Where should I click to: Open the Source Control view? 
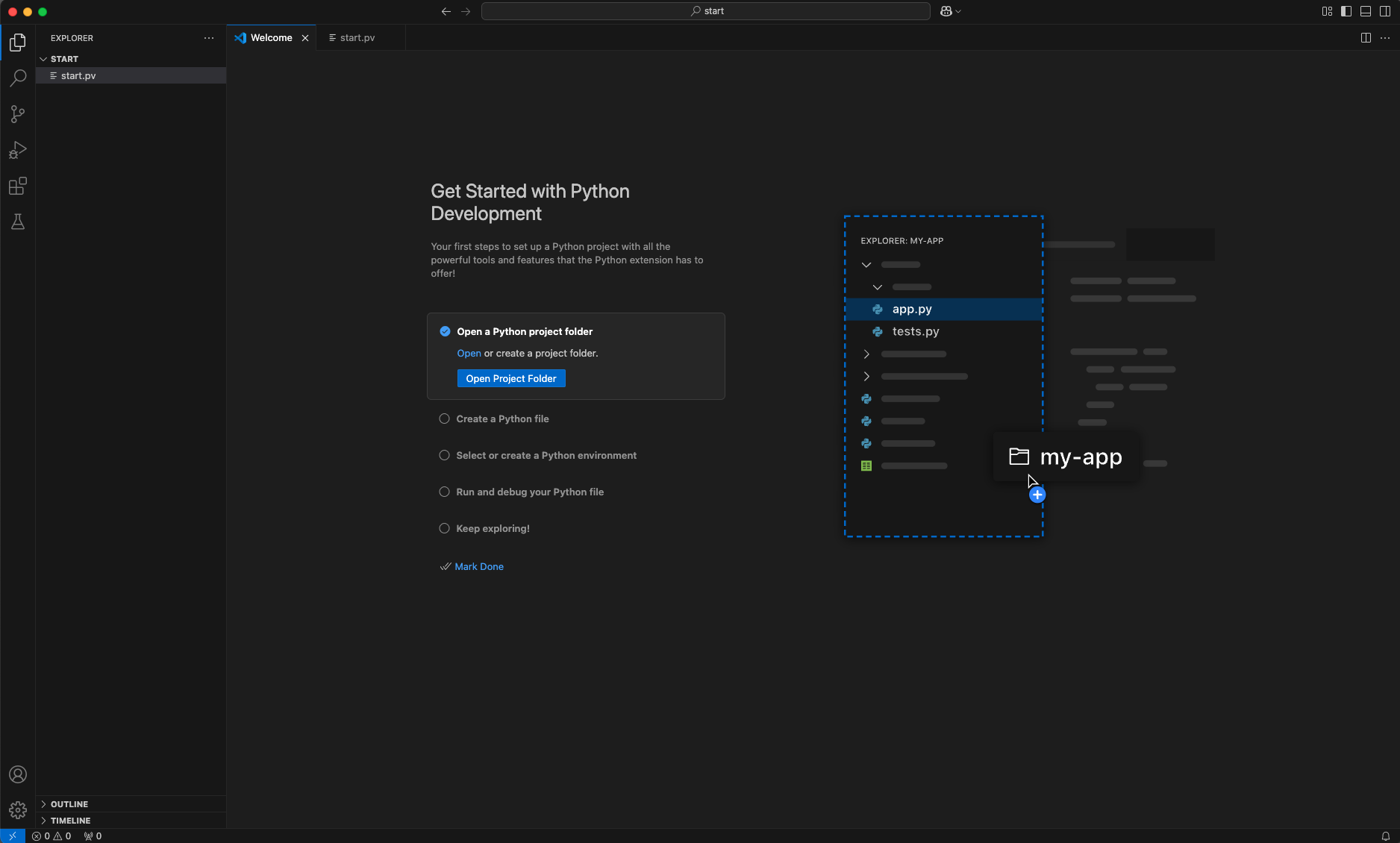[18, 114]
